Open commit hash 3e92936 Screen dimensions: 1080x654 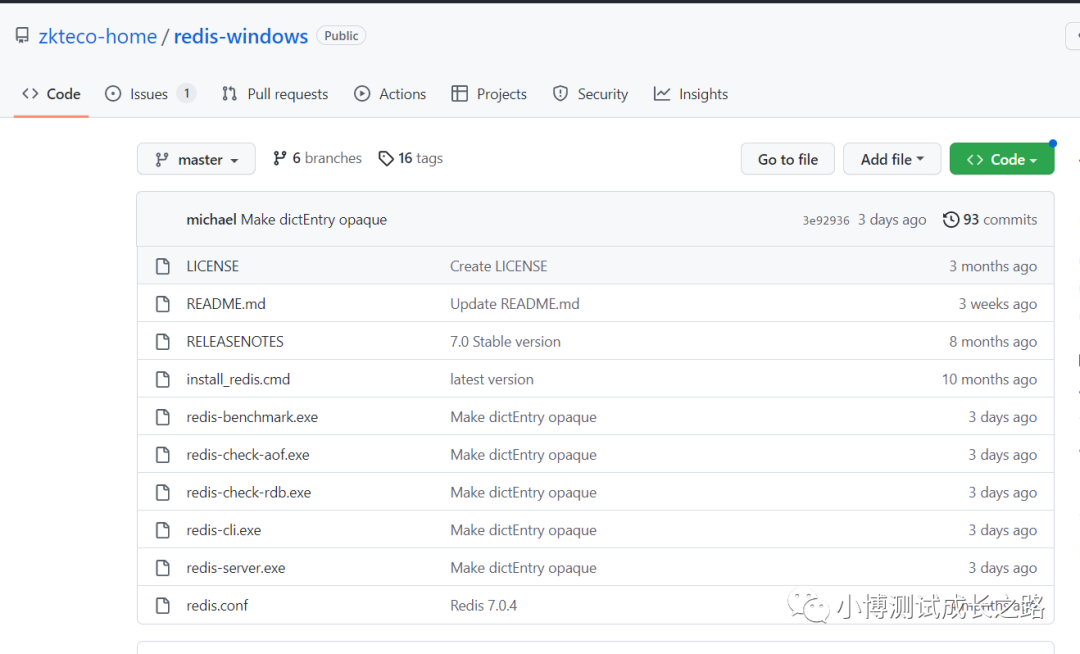coord(826,220)
